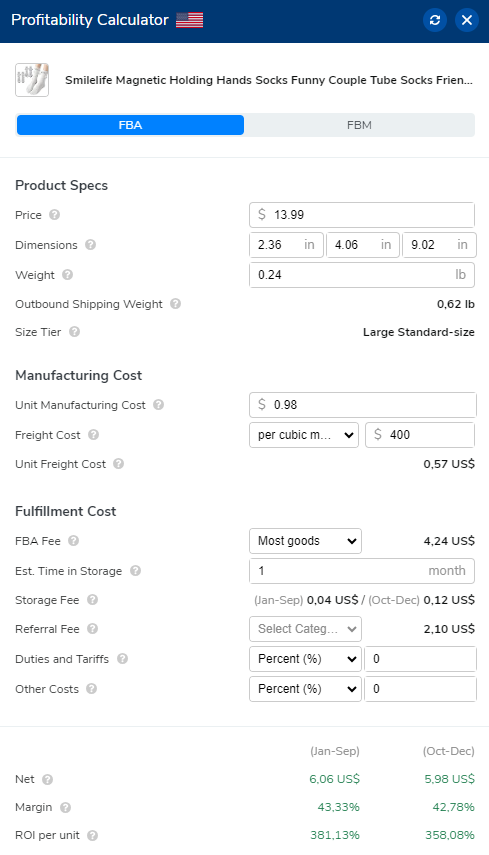Image resolution: width=489 pixels, height=855 pixels.
Task: Open the Freight Cost per cubic meter dropdown
Action: (x=304, y=435)
